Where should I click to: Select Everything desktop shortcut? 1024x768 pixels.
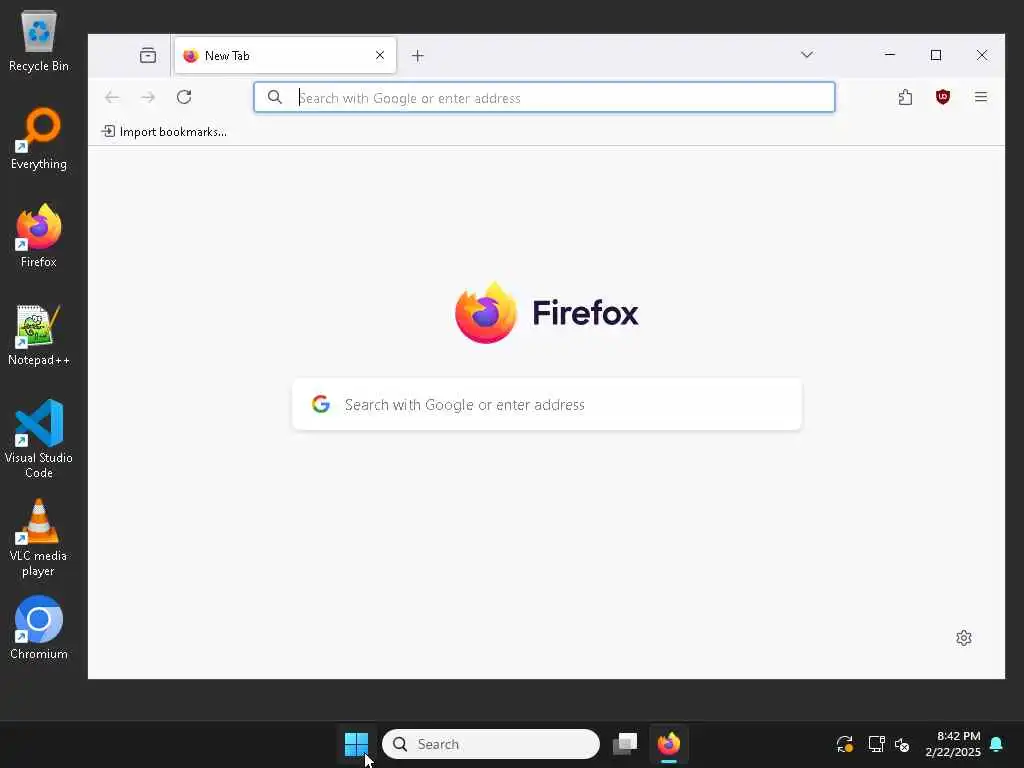pos(39,139)
